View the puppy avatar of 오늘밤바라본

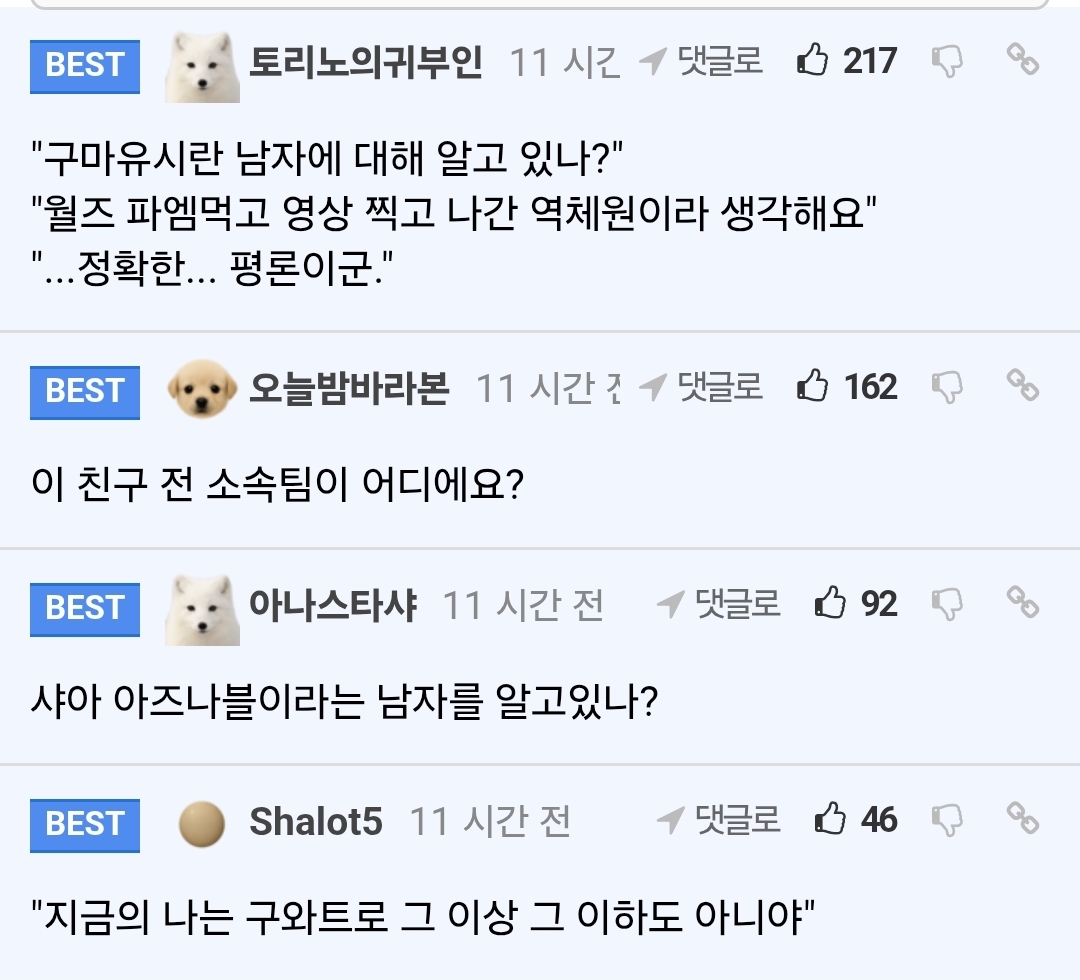[203, 389]
